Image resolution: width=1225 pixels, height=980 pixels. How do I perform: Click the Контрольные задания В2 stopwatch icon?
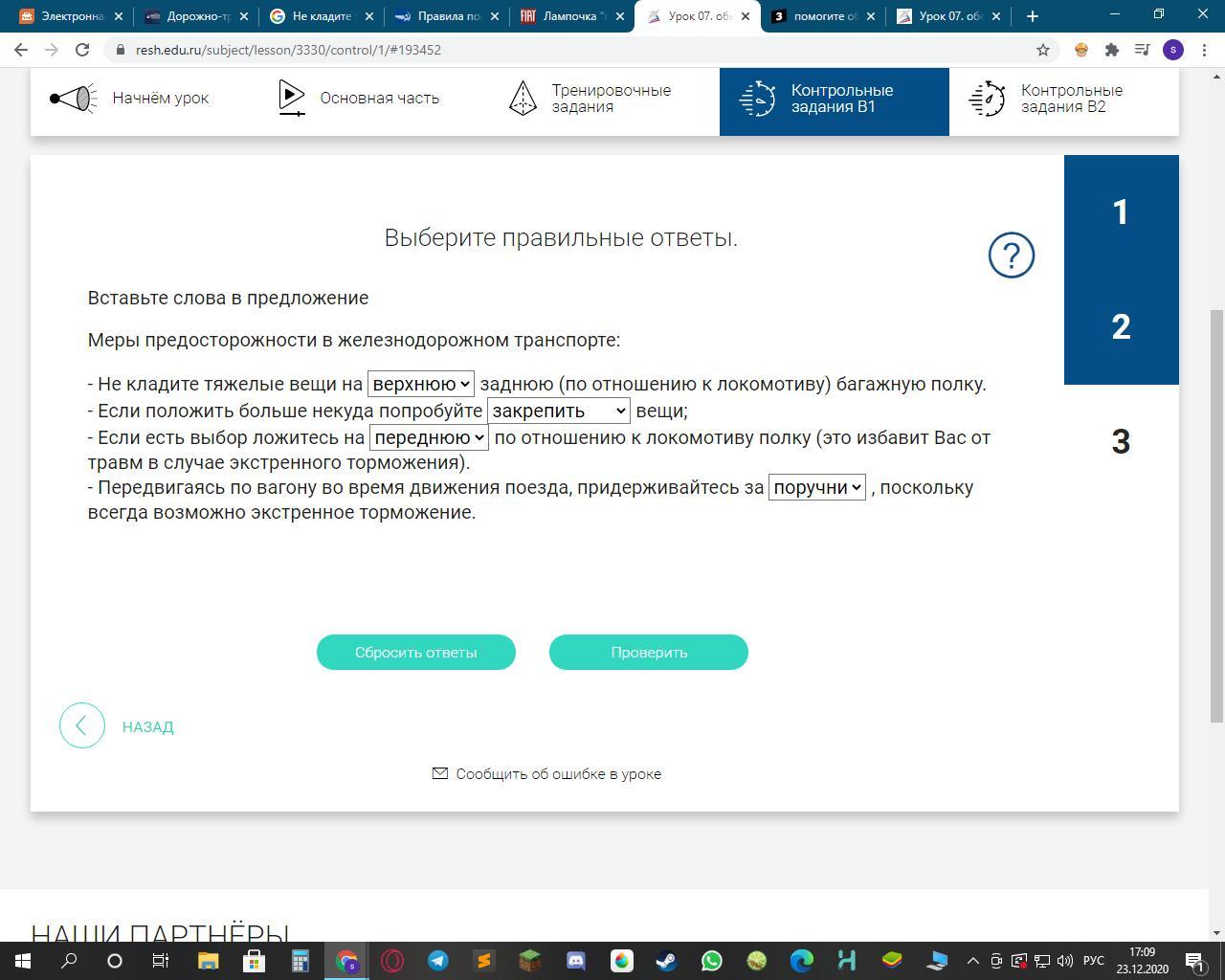tap(987, 98)
